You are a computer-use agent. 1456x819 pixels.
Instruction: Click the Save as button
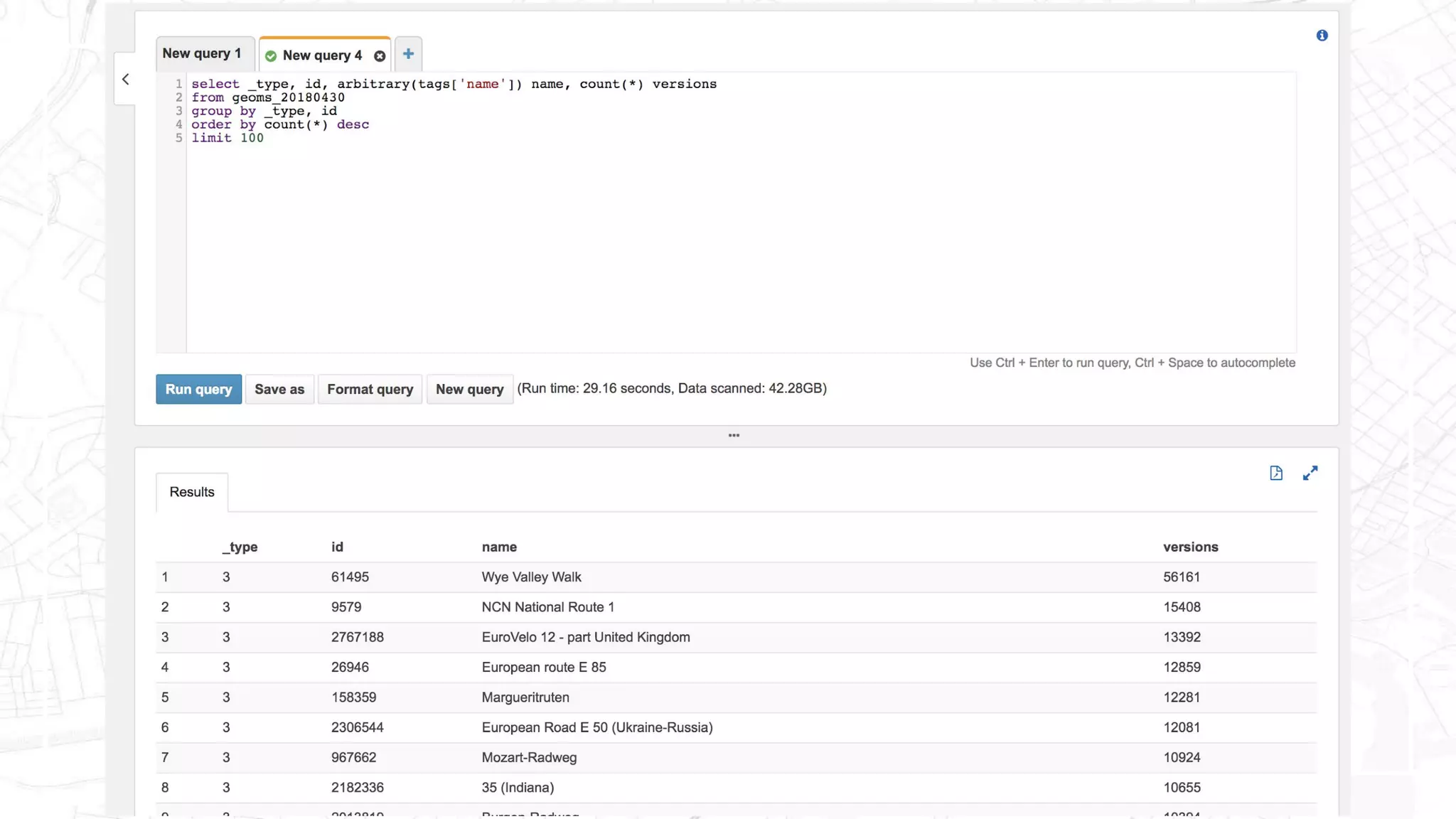pos(279,390)
